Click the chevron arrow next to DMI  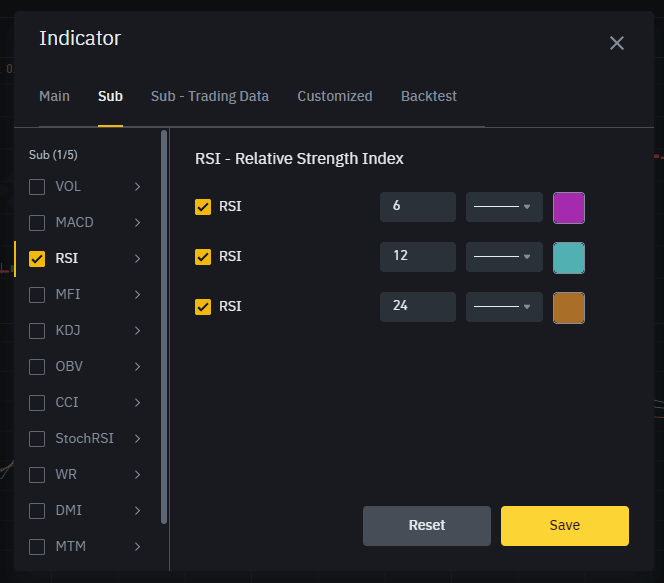tap(137, 511)
